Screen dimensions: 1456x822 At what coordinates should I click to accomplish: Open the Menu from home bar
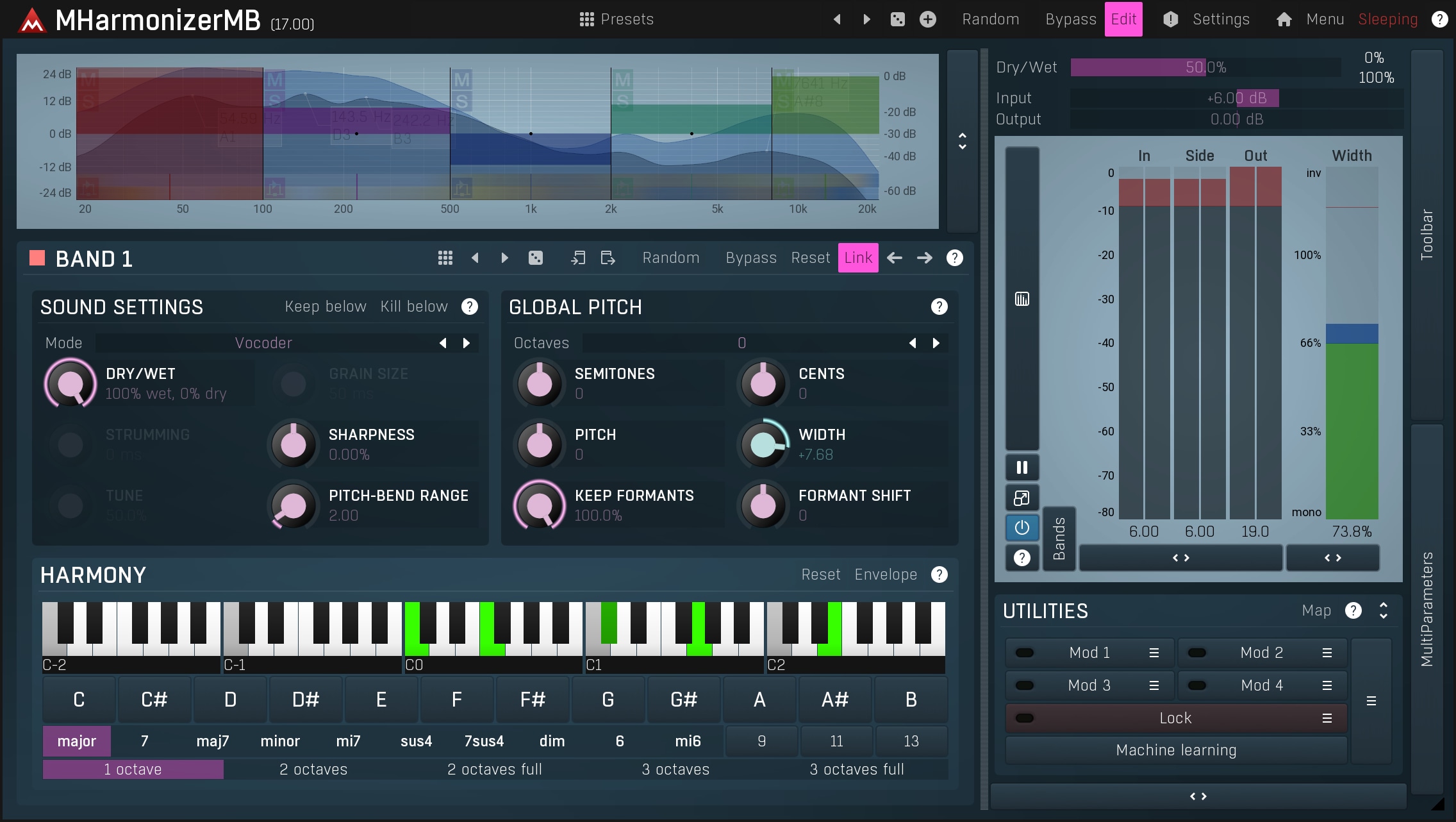coord(1324,19)
